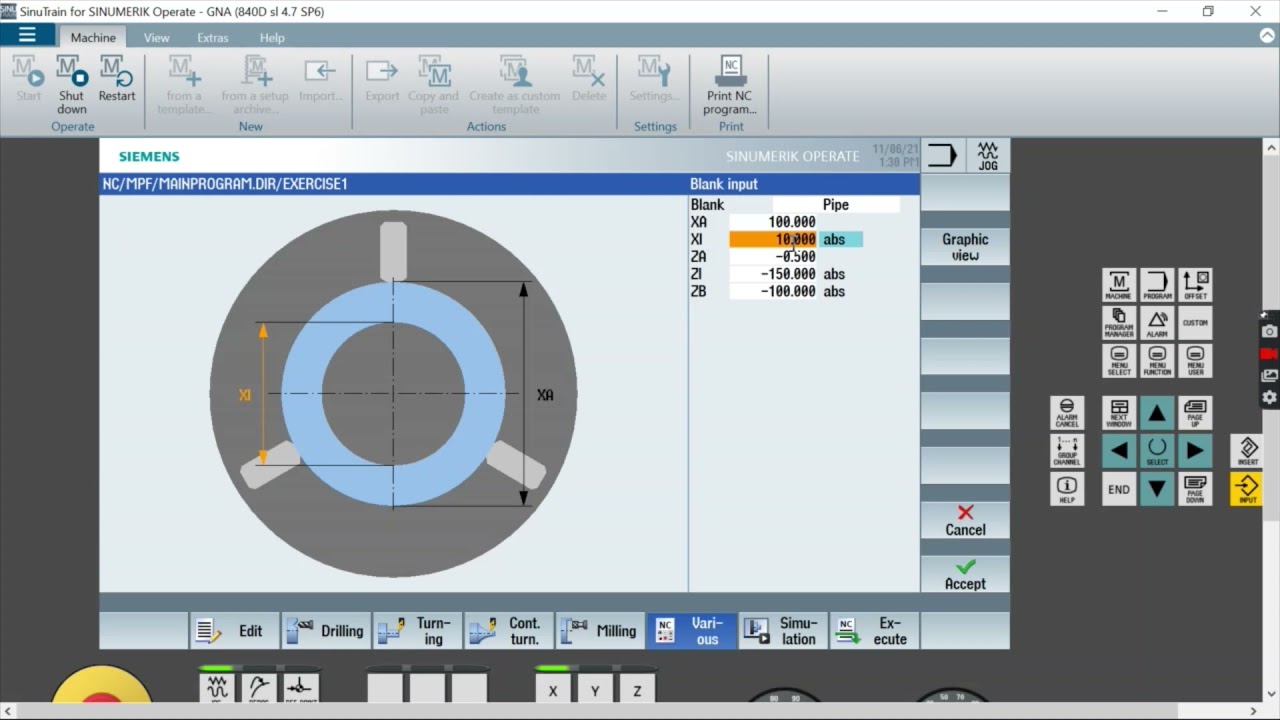Screen dimensions: 1280x720
Task: Click the red video record icon
Action: [x=1270, y=354]
